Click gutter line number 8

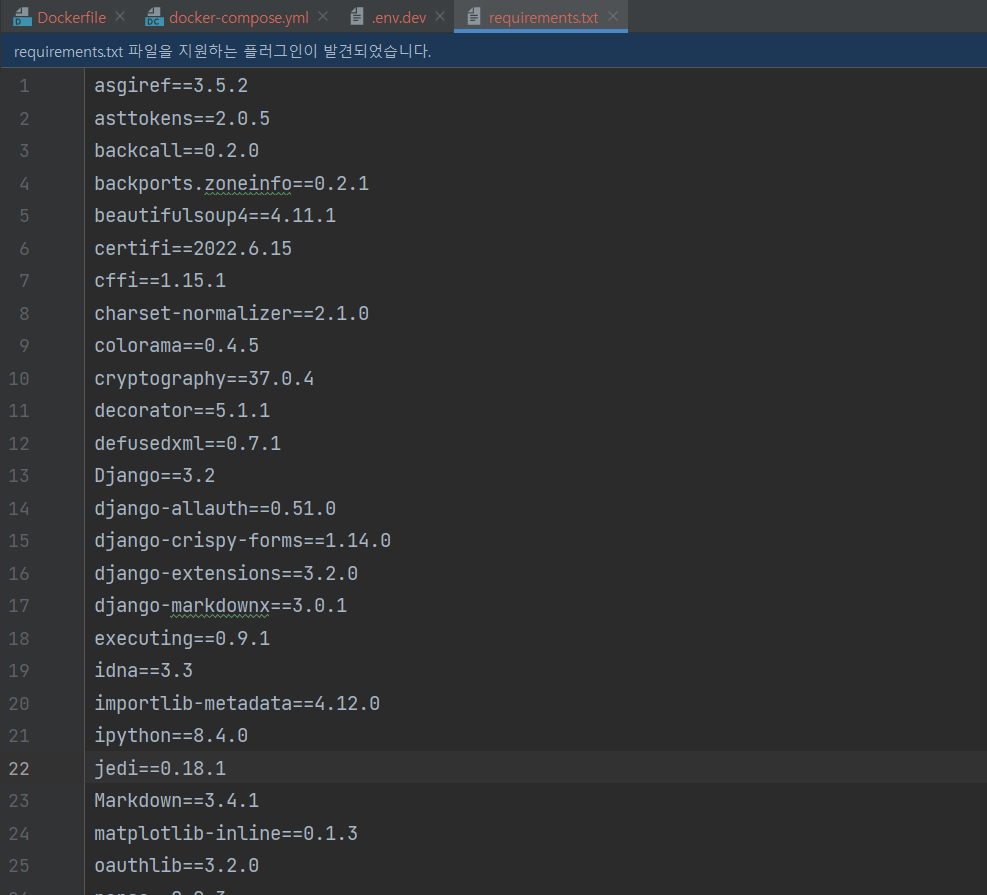pos(24,313)
